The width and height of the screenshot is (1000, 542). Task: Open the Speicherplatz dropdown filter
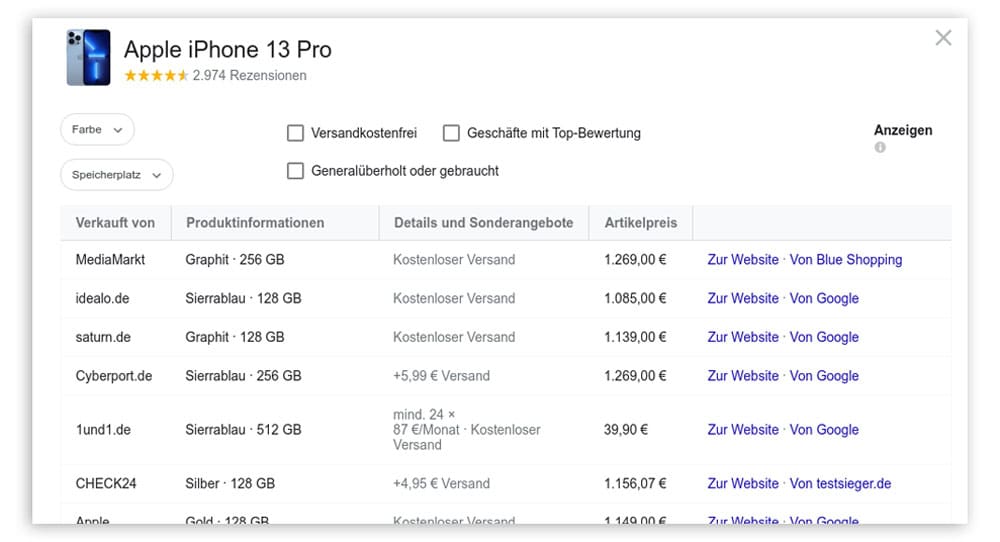[x=117, y=175]
